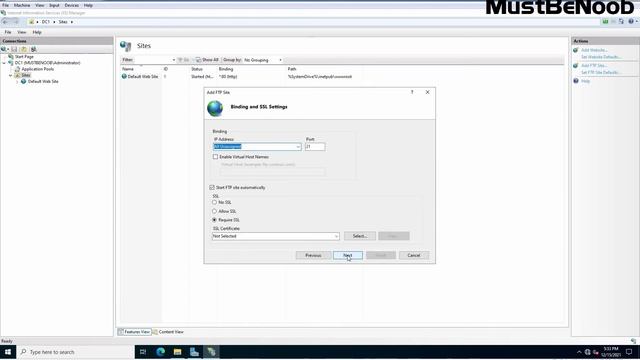Click the up folder icon in Connections toolbar
Screen dimensions: 640x360
[24, 49]
